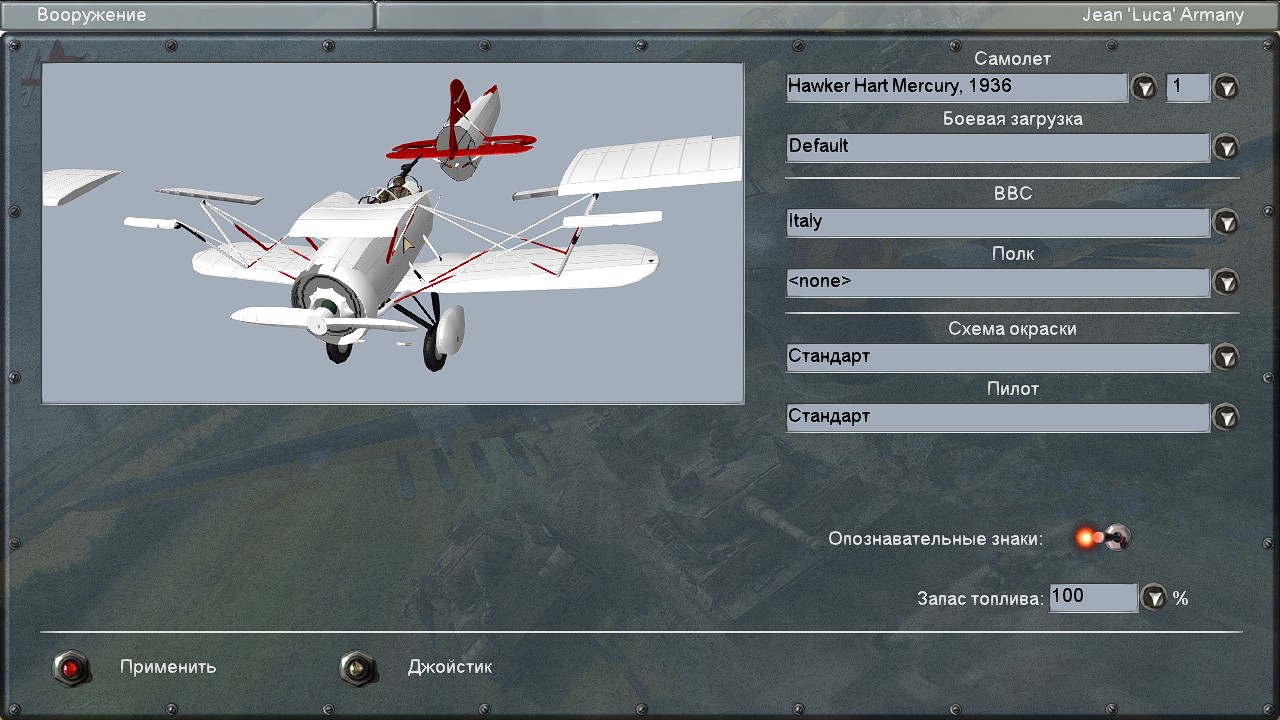Screen dimensions: 1280x720
Task: Expand the Пилот dropdown arrow
Action: [1226, 418]
